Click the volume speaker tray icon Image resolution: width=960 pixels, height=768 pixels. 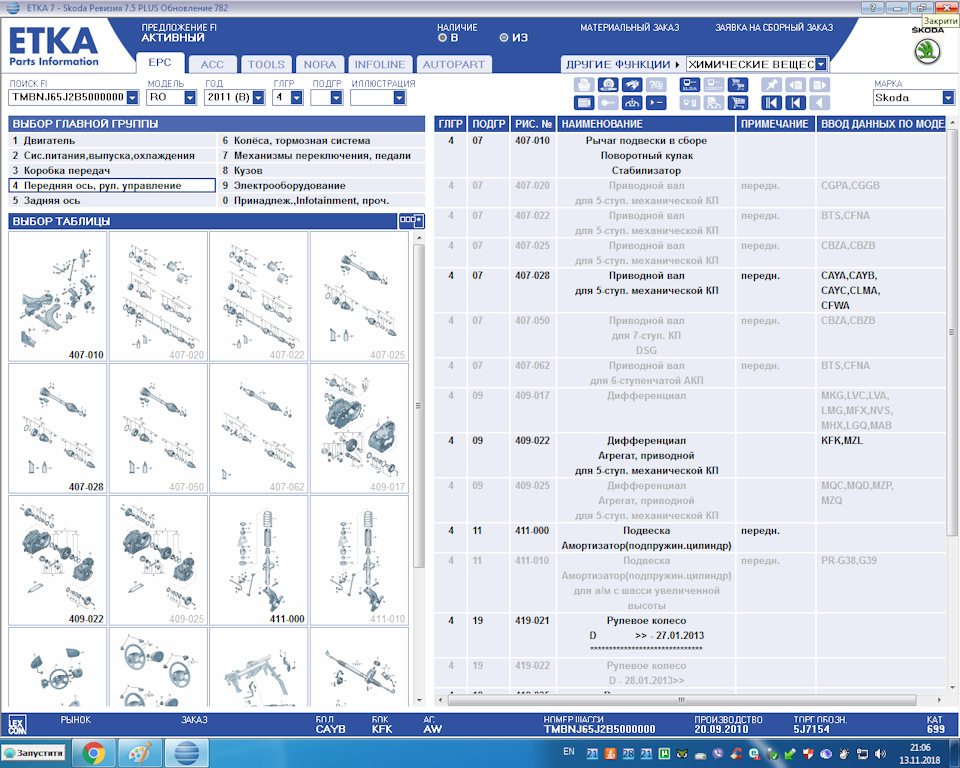click(x=880, y=753)
